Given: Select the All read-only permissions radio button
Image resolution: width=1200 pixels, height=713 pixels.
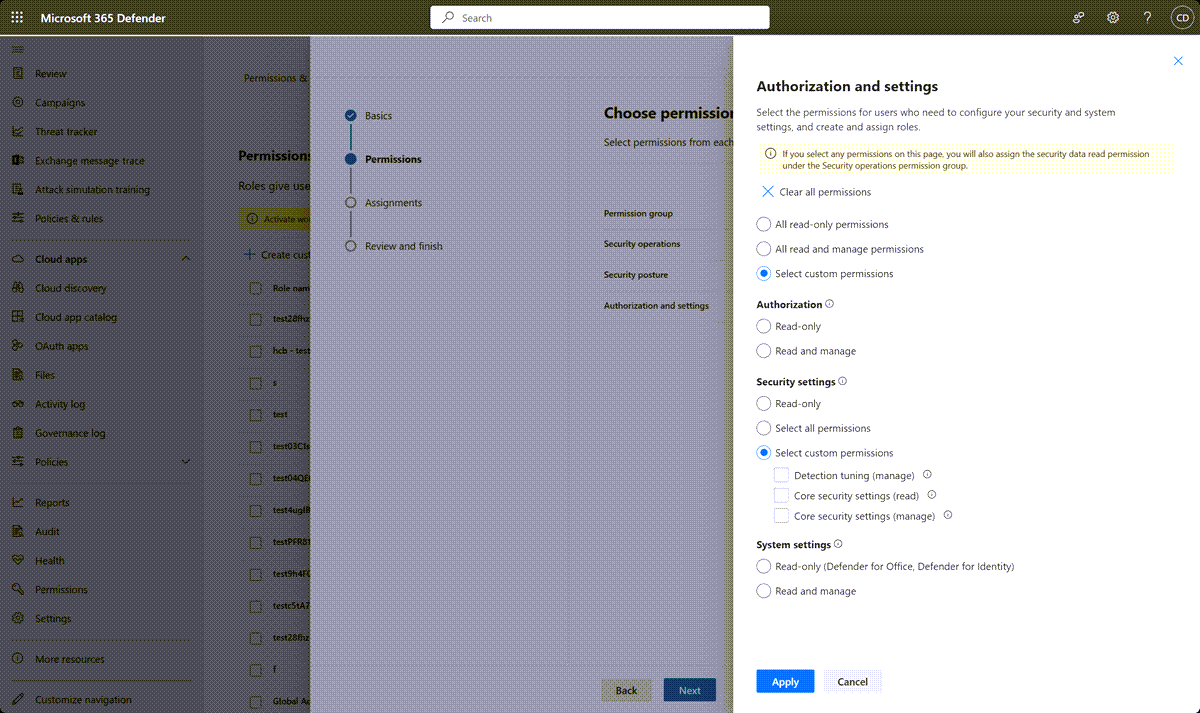Looking at the screenshot, I should click(763, 224).
